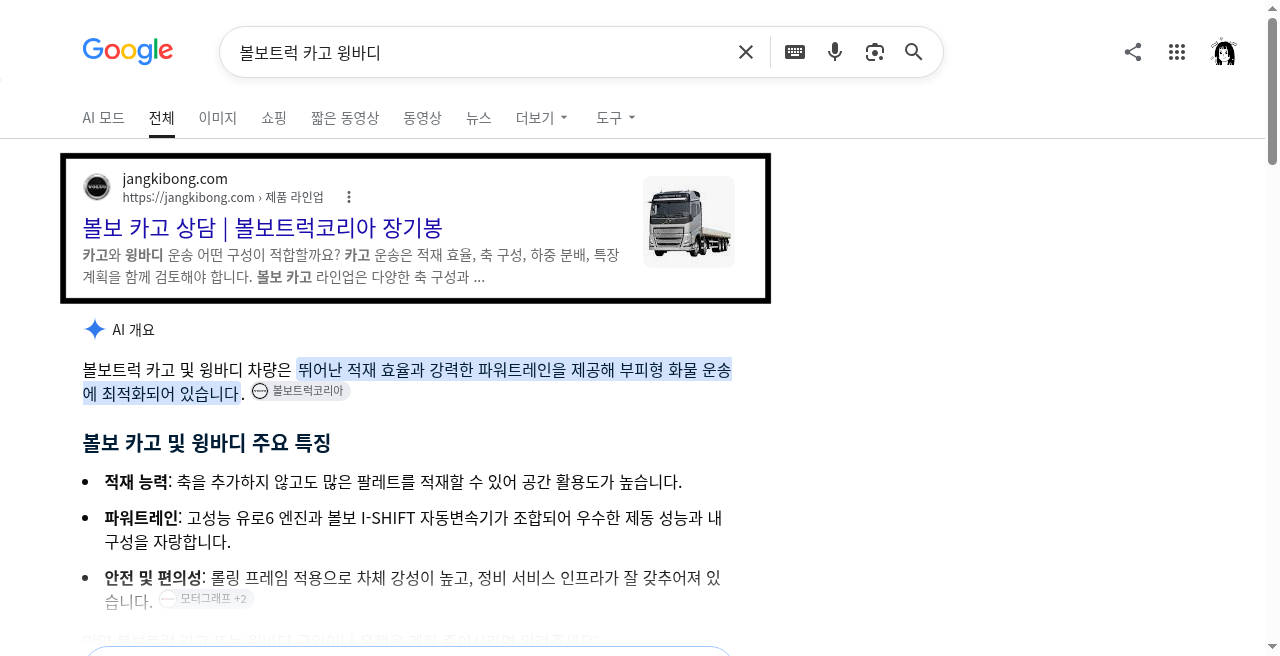Image resolution: width=1280 pixels, height=656 pixels.
Task: Switch to the 동영상 tab
Action: click(x=423, y=118)
